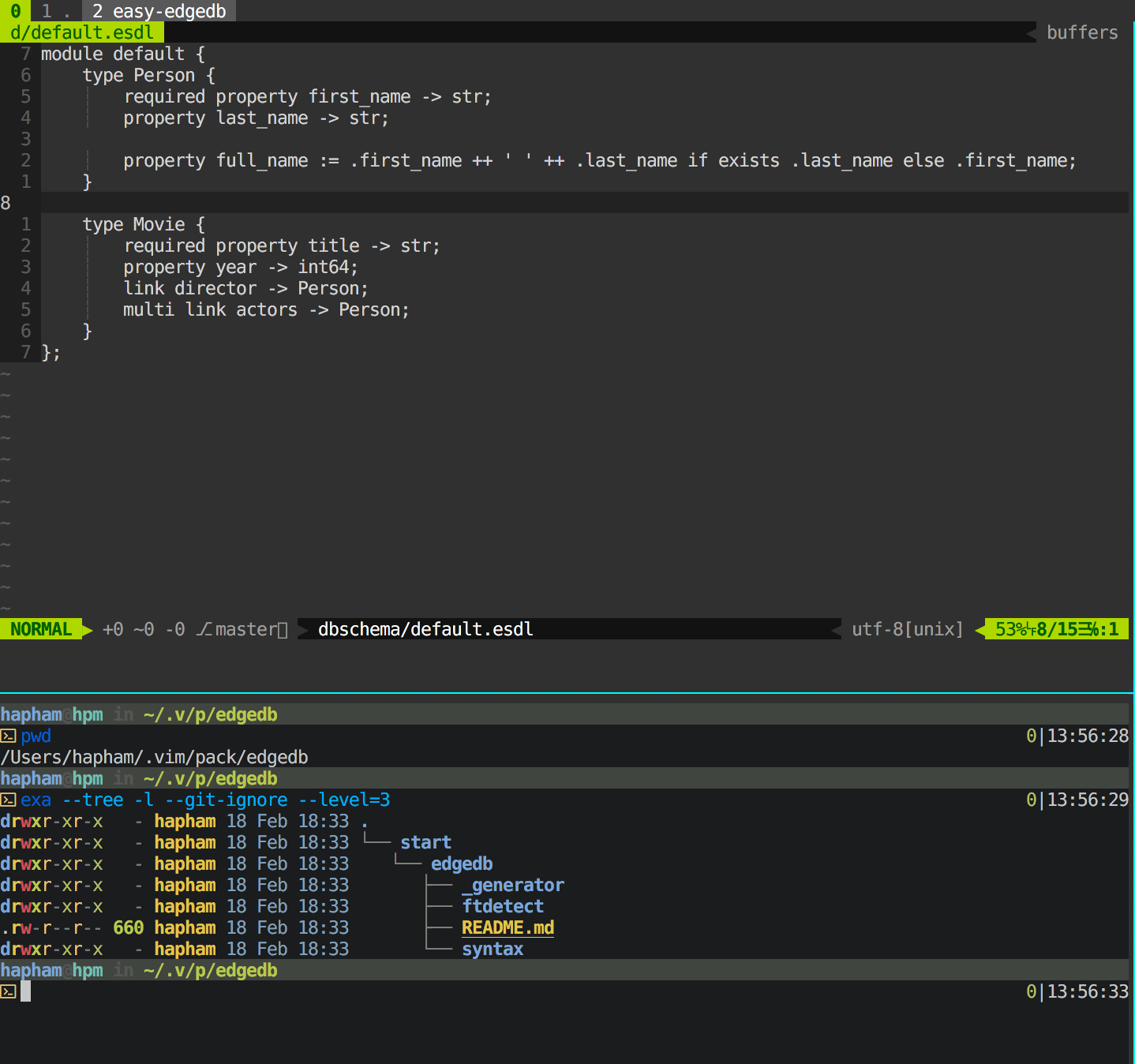1135x1064 pixels.
Task: Click the NORMAL mode indicator
Action: (x=41, y=629)
